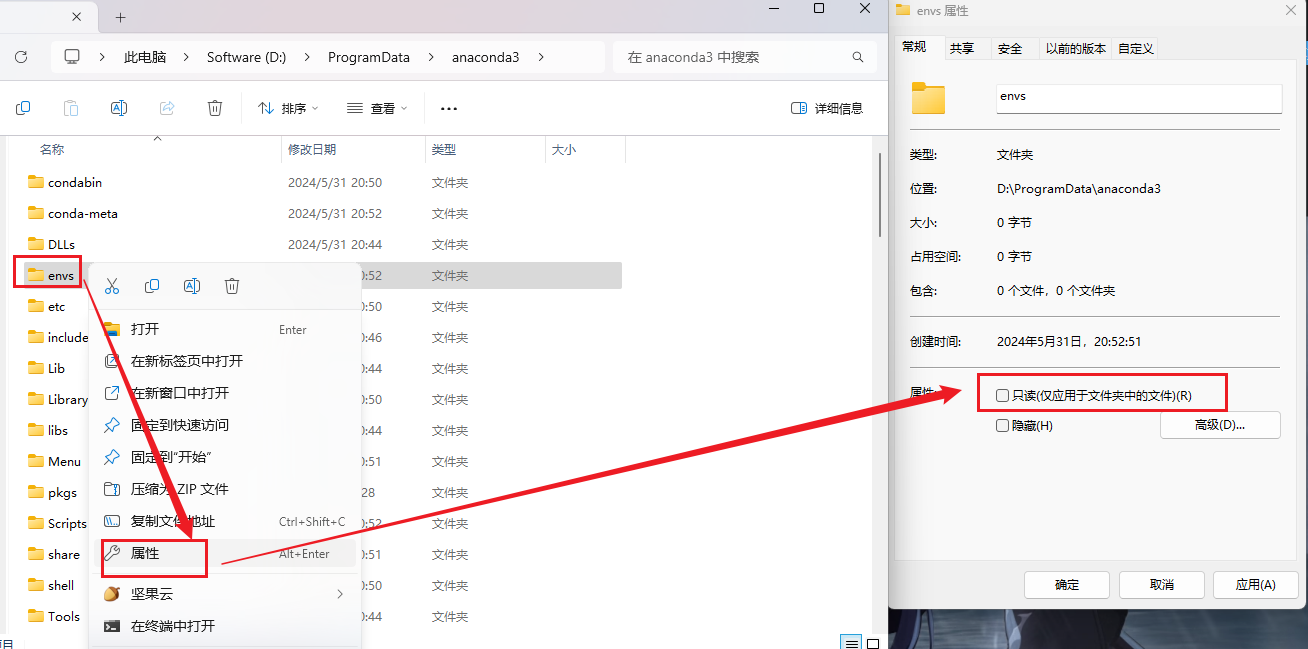Click the Copy icon in the Explorer toolbar

coord(23,108)
